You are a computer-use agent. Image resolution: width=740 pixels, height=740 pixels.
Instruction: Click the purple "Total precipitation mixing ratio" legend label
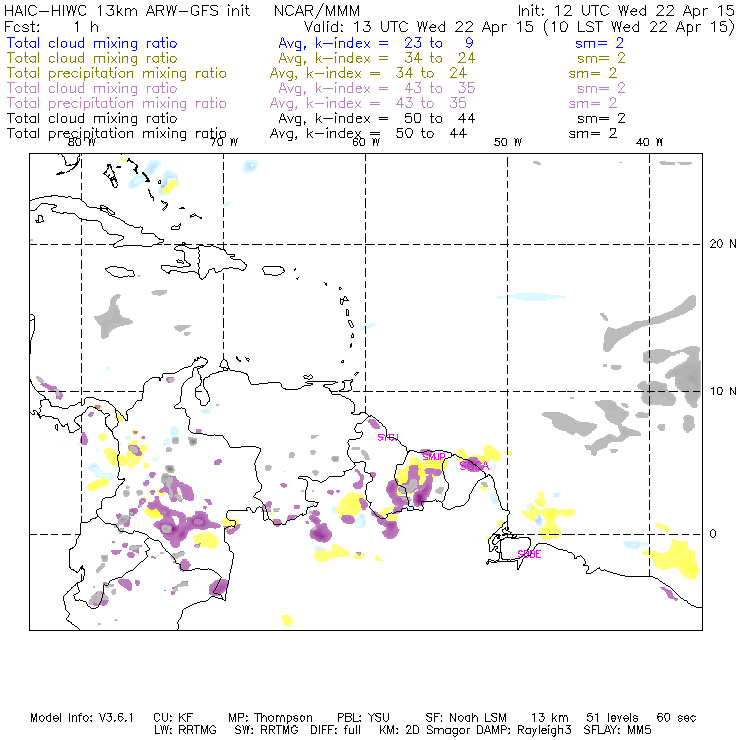click(117, 103)
